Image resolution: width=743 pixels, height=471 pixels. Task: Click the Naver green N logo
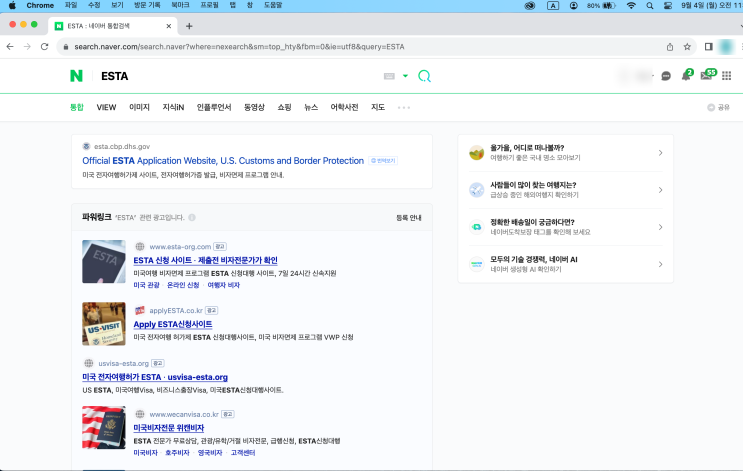coord(76,76)
